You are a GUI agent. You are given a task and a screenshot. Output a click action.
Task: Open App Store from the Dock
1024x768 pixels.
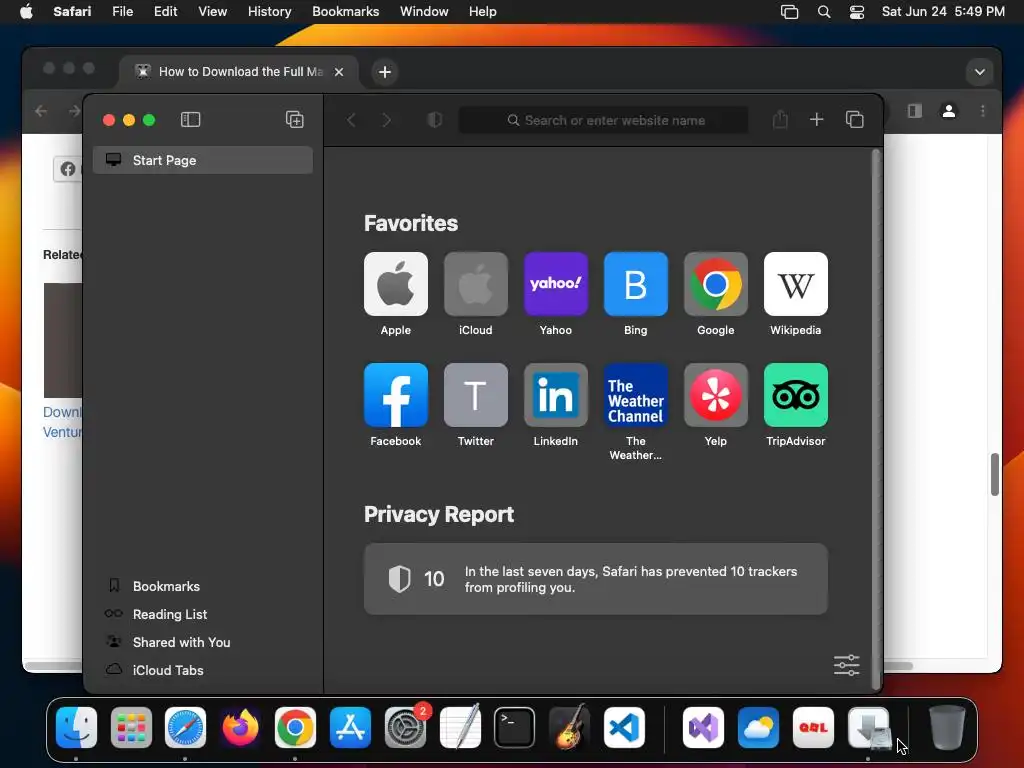point(350,728)
